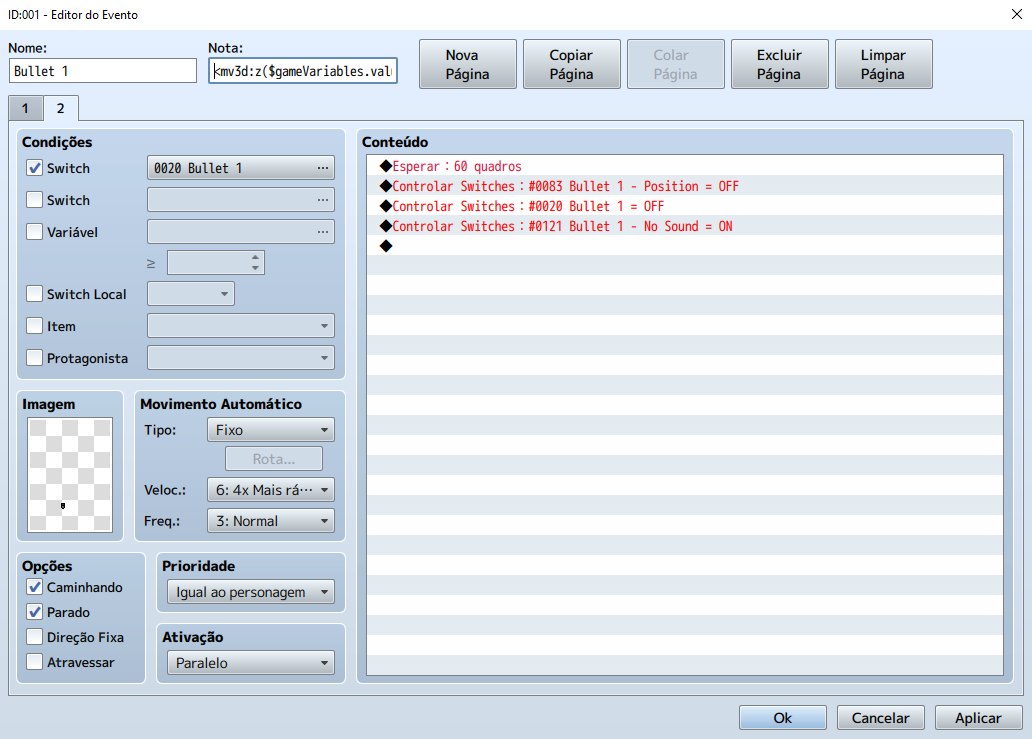This screenshot has height=739, width=1032.
Task: Open the Protagonista condition dropdown
Action: tap(241, 358)
